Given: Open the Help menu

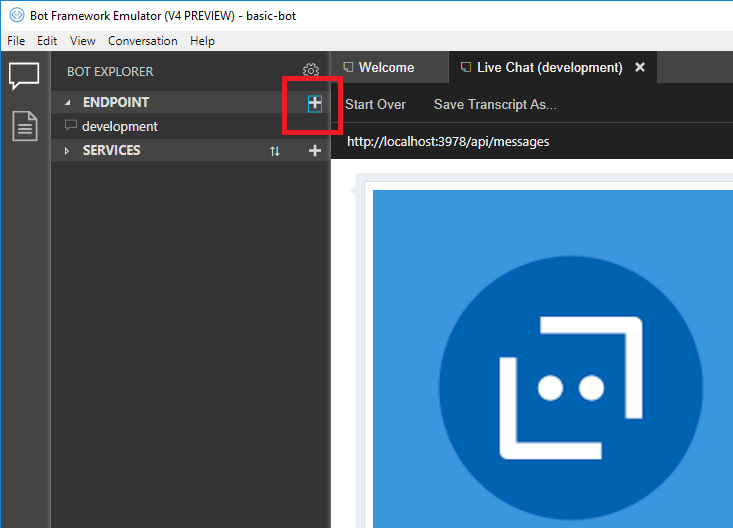Looking at the screenshot, I should [202, 41].
